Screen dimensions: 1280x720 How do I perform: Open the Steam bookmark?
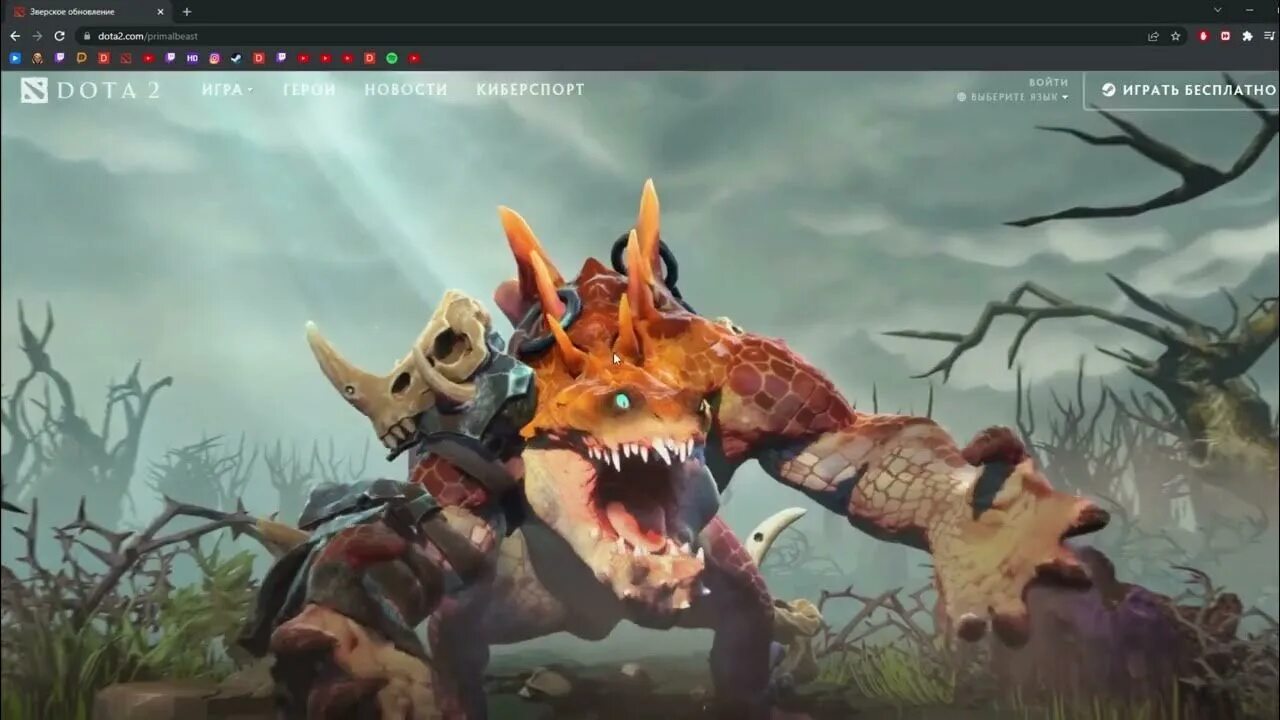click(x=236, y=58)
